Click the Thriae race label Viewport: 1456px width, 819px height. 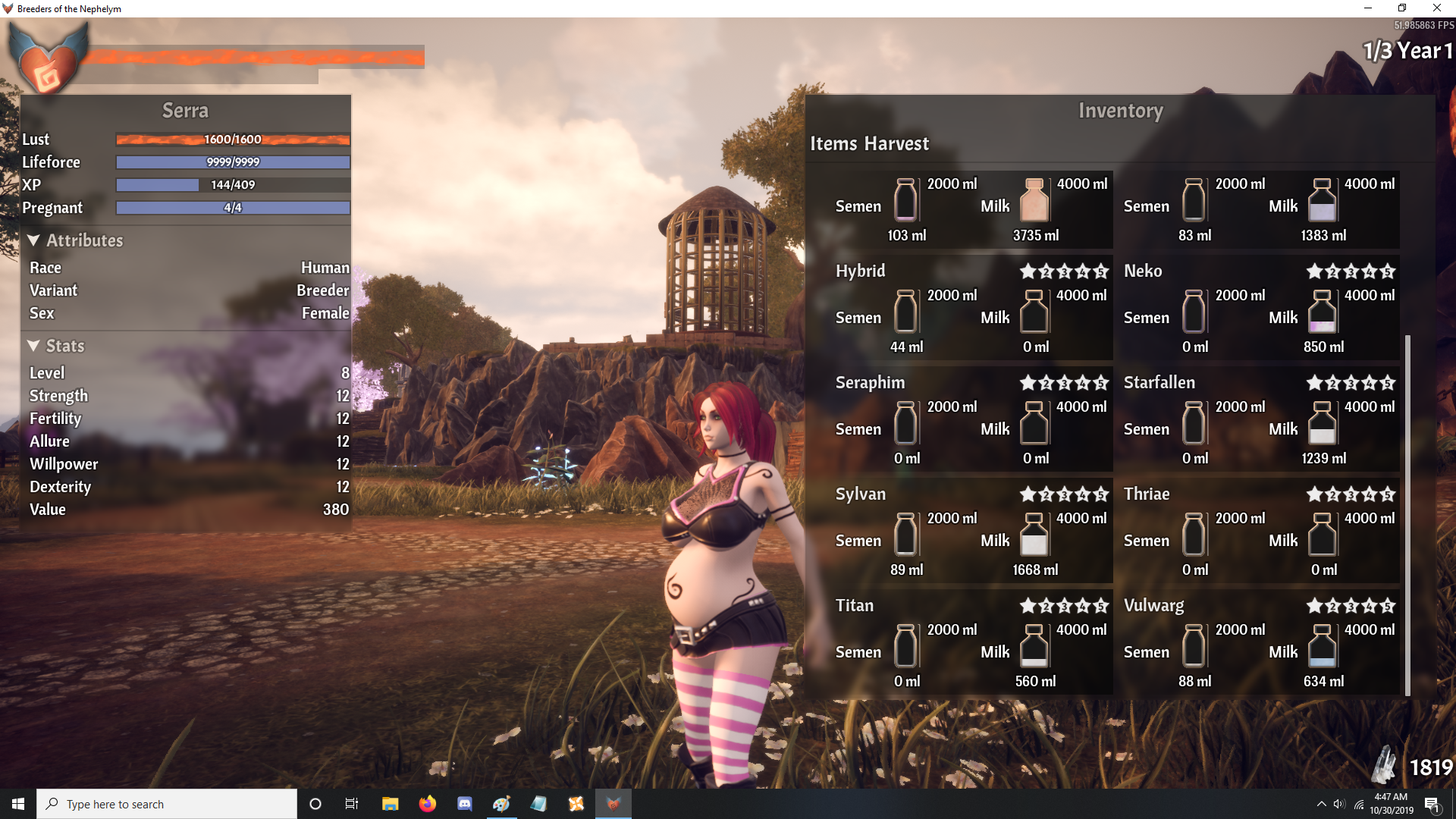coord(1147,494)
